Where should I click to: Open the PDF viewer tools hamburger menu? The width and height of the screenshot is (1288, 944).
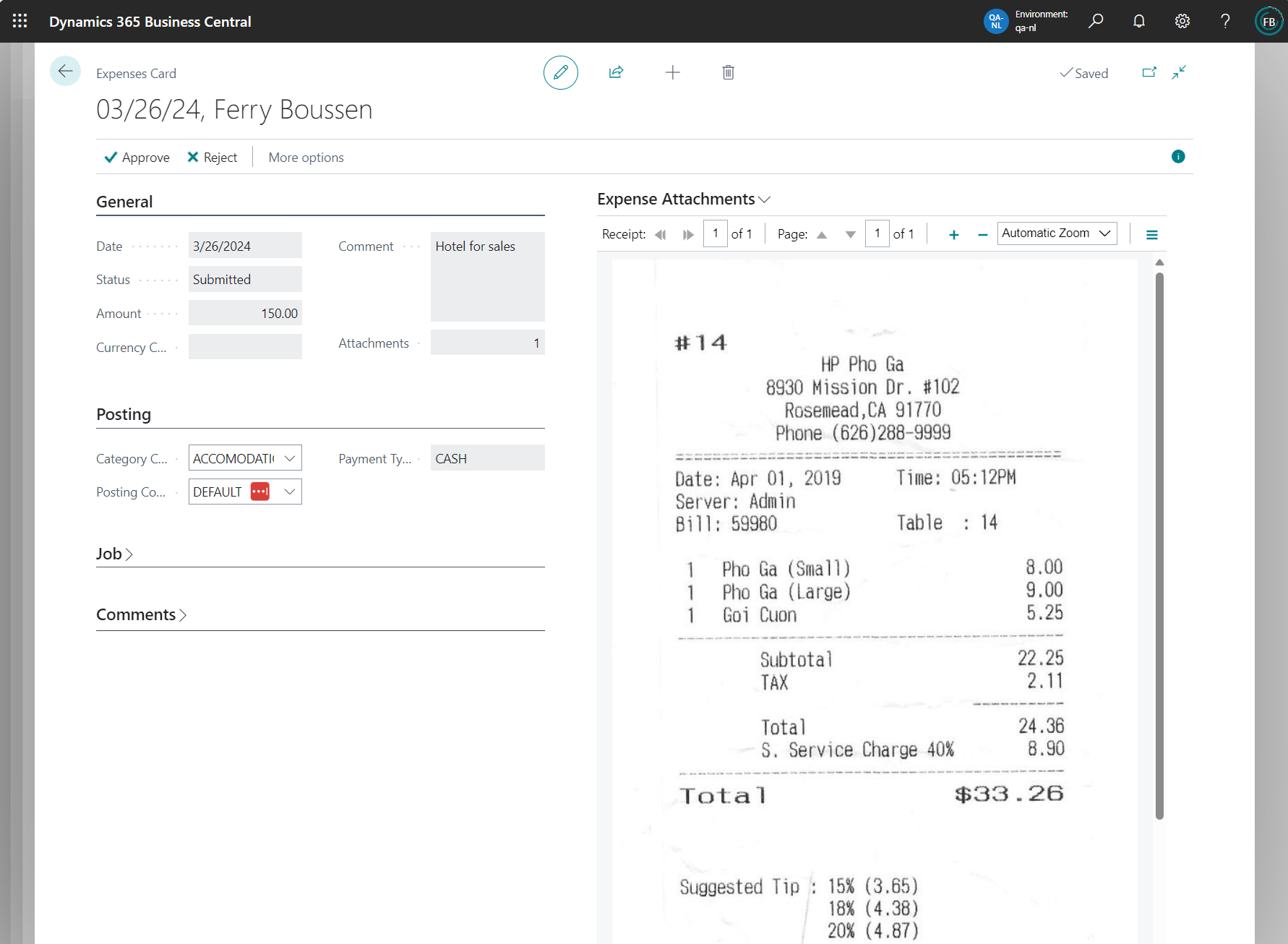[x=1152, y=233]
